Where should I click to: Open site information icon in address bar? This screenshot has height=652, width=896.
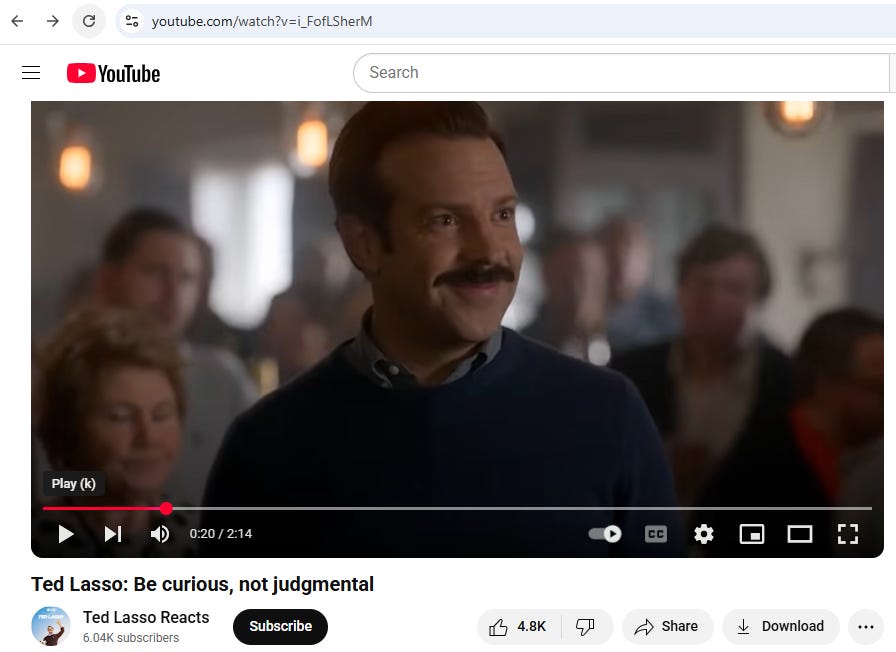[132, 21]
